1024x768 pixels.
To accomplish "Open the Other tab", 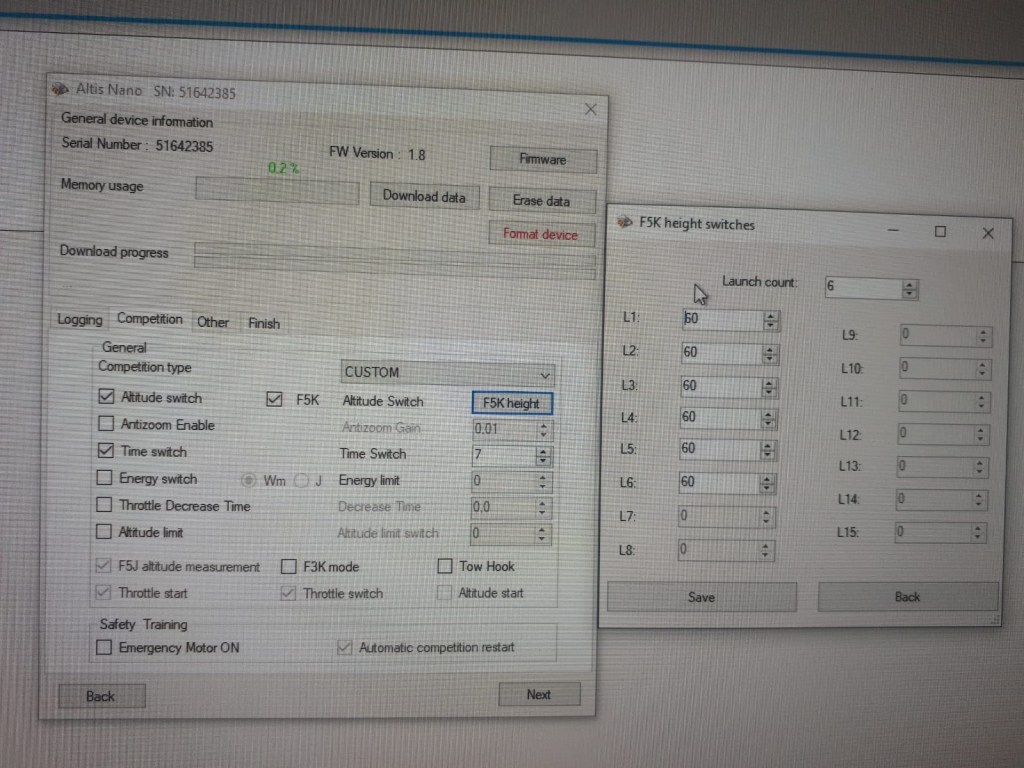I will (212, 322).
